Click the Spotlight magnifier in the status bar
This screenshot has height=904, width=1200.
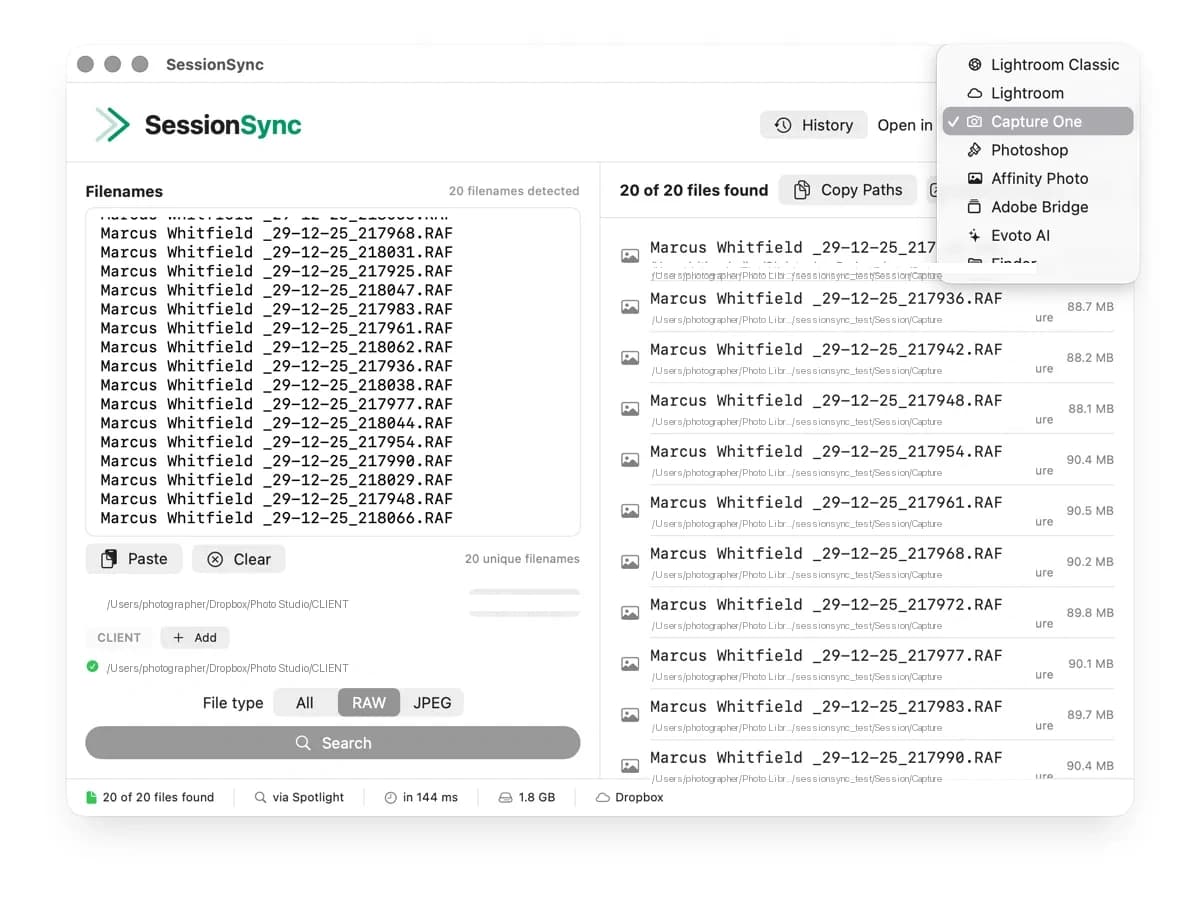(260, 797)
